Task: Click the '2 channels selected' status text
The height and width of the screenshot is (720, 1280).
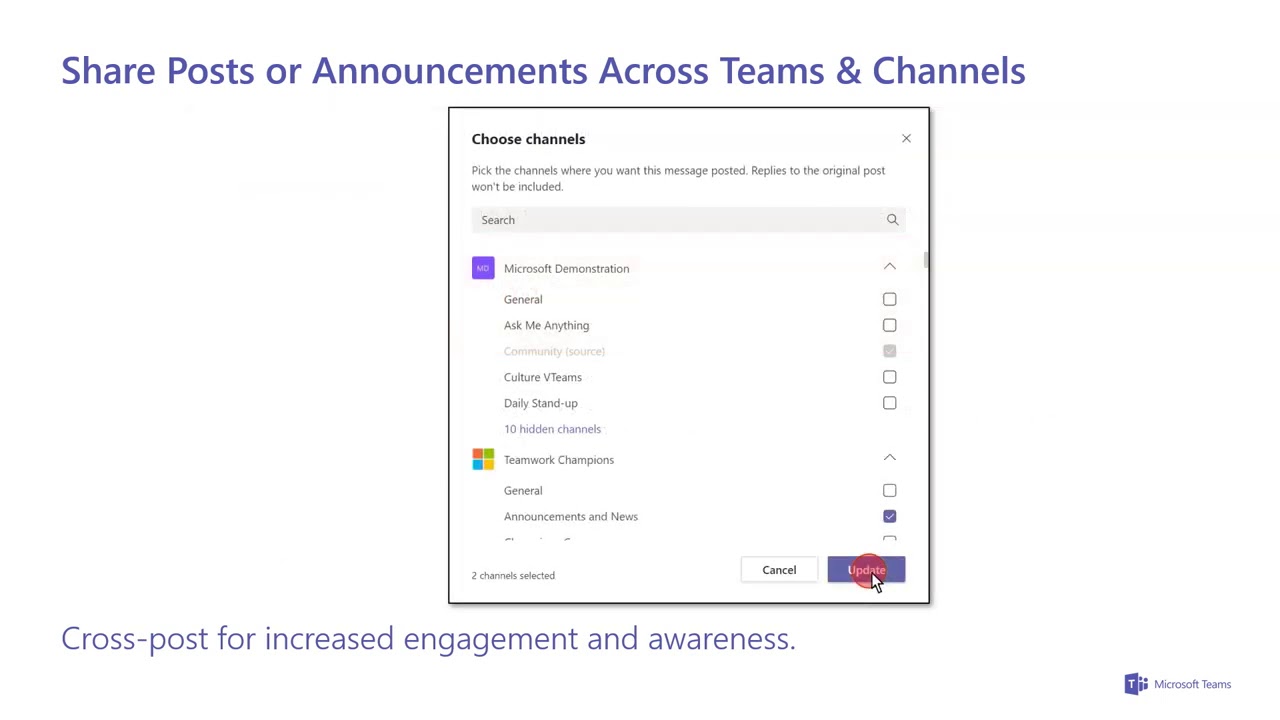Action: click(x=513, y=575)
